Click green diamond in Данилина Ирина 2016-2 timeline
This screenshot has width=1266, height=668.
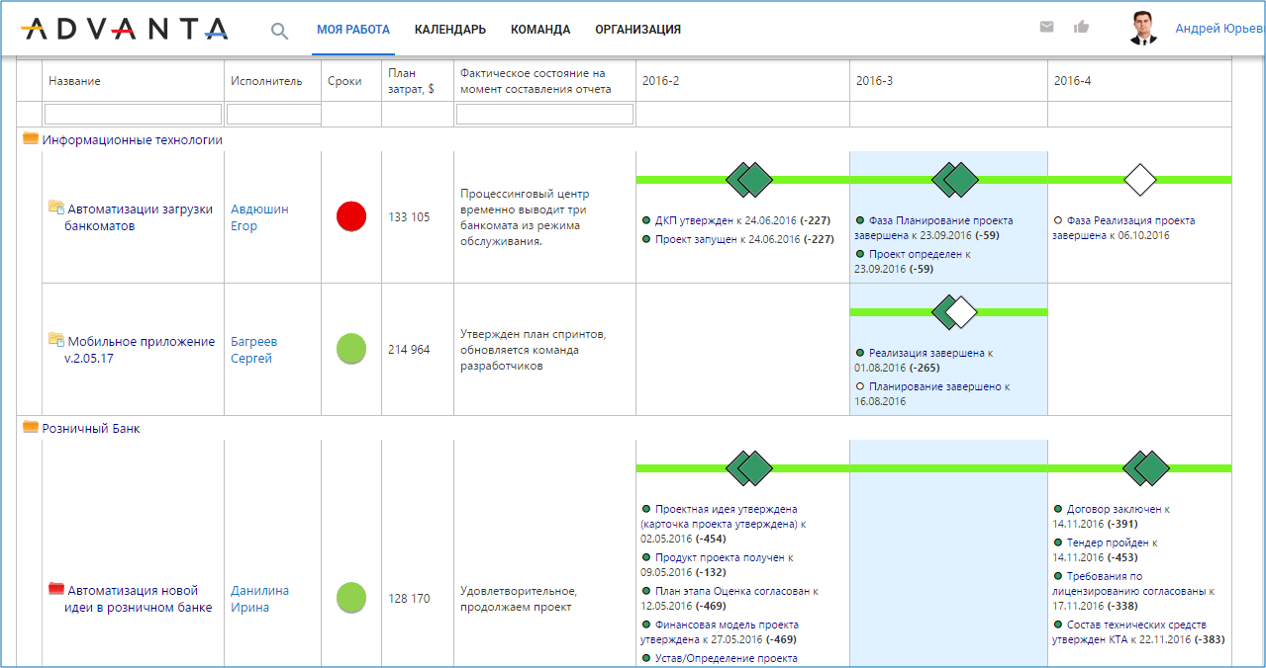[749, 468]
